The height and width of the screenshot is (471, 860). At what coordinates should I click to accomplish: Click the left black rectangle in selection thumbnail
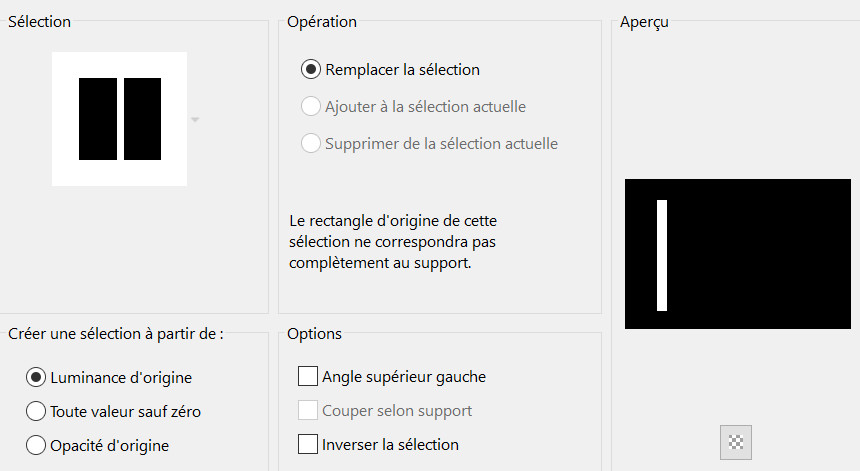tap(98, 119)
